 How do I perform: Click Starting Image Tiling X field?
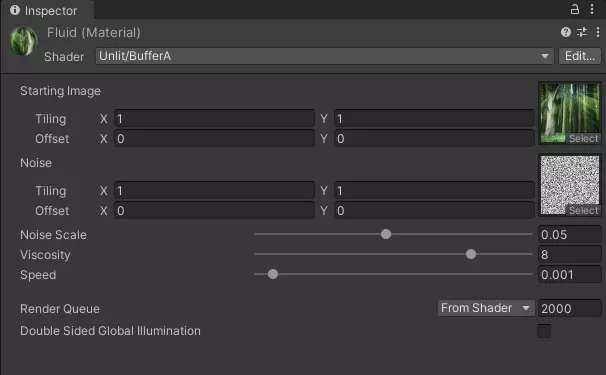214,118
